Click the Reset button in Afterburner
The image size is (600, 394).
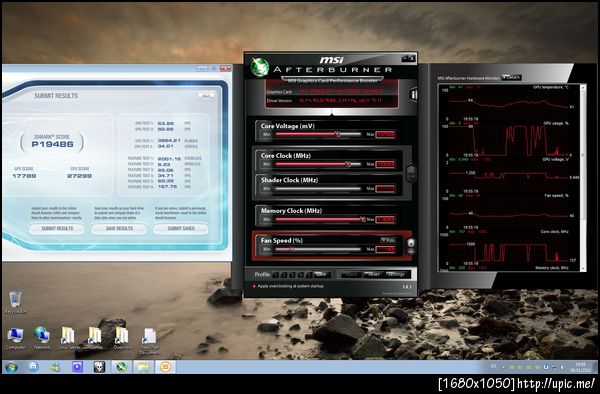(372, 275)
